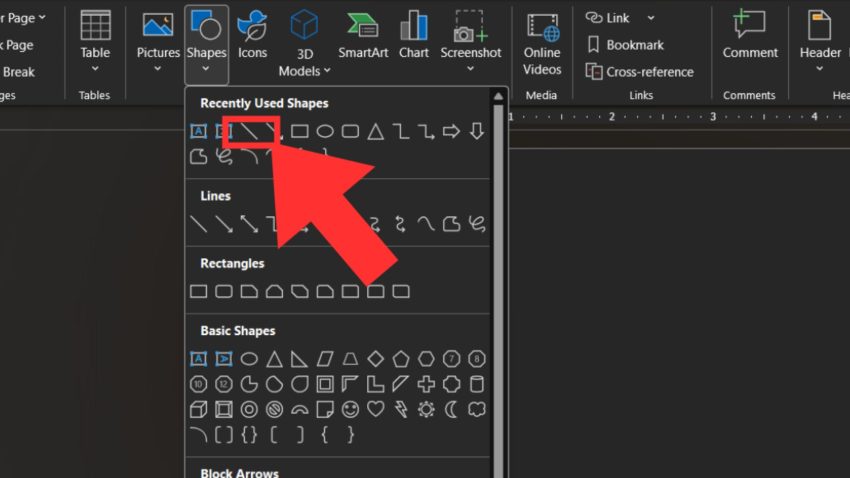Image resolution: width=850 pixels, height=478 pixels.
Task: Insert a SmartArt graphic
Action: [363, 35]
